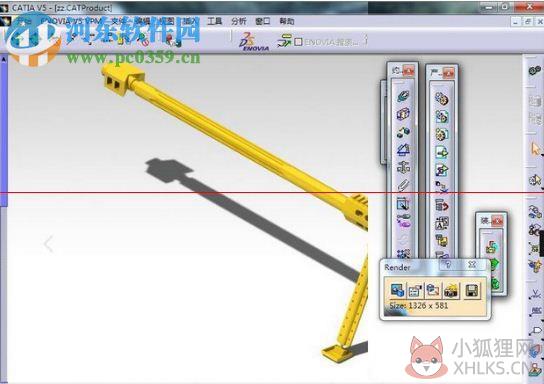Click the top icon in small third floating toolbar
The image size is (544, 384).
492,247
